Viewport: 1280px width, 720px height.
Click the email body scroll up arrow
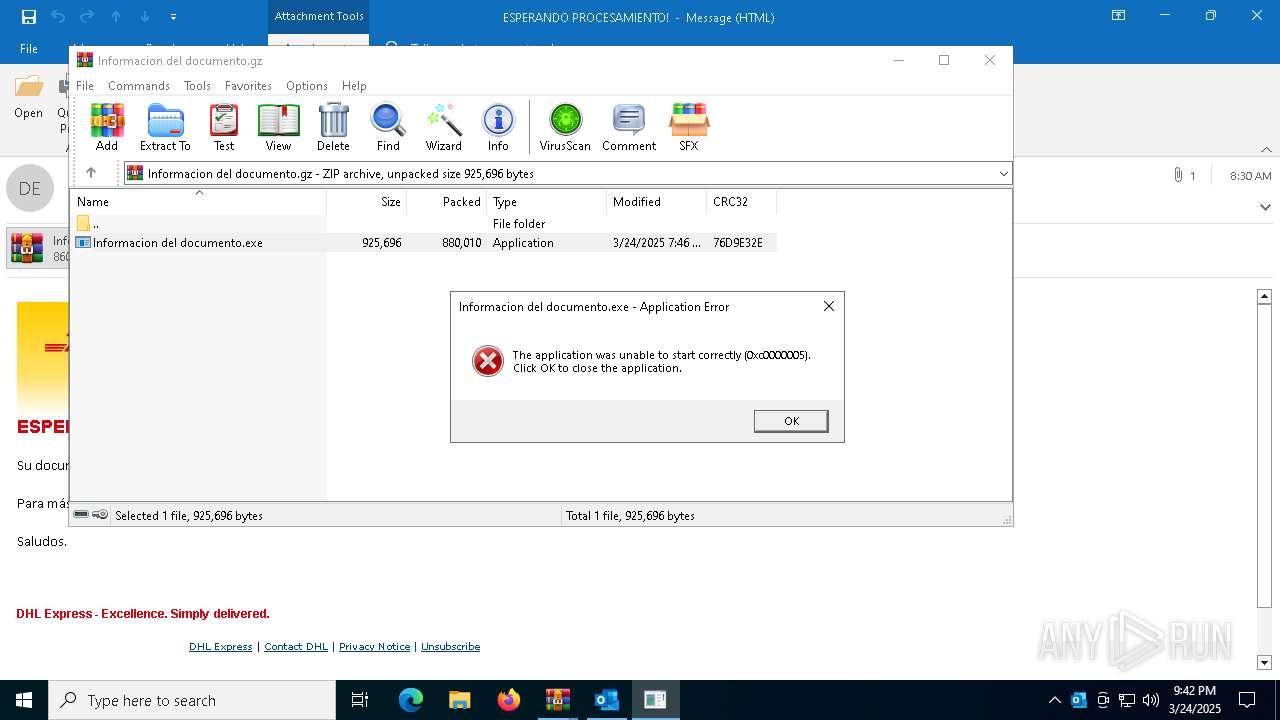click(x=1264, y=296)
